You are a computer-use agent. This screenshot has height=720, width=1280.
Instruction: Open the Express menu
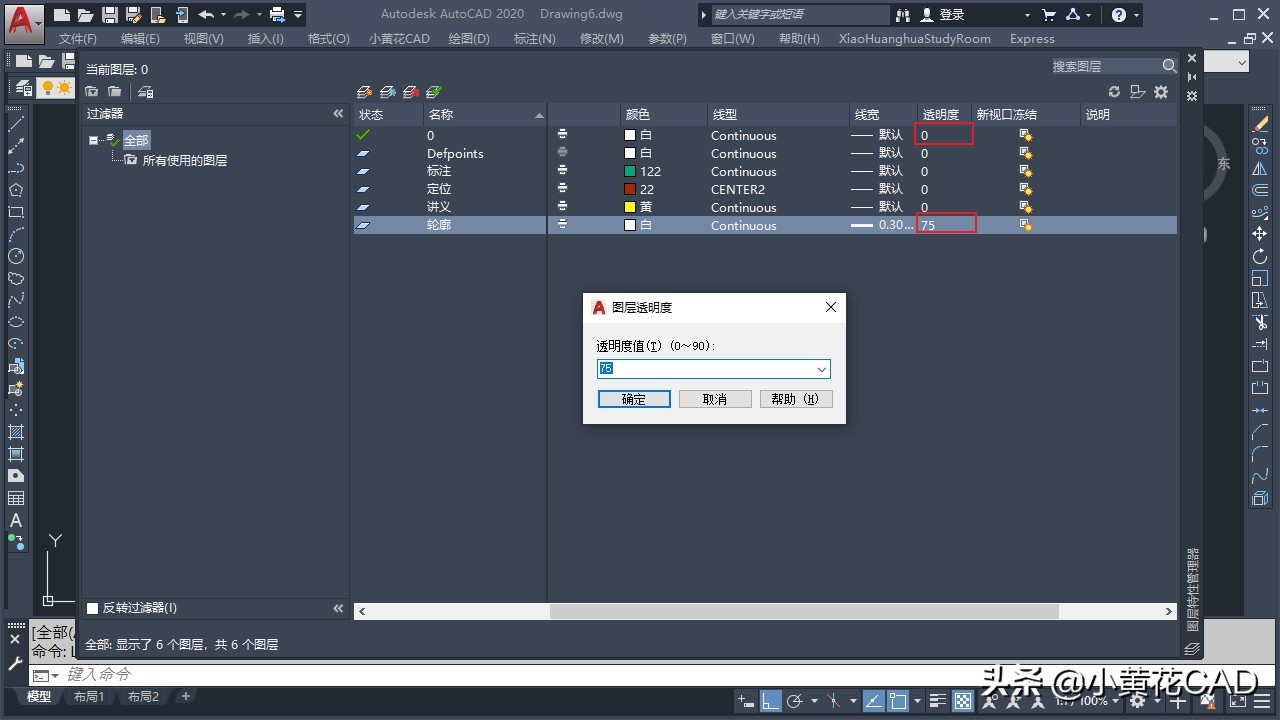point(1032,38)
